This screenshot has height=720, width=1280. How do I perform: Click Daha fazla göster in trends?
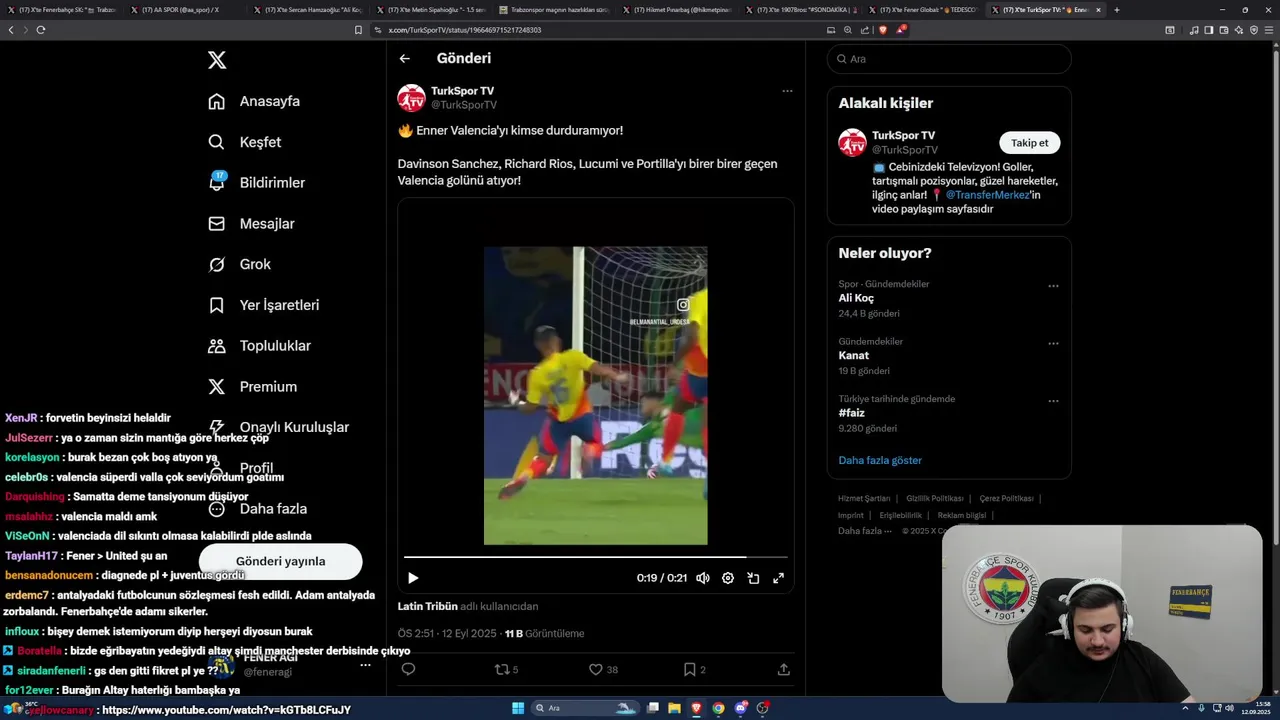tap(880, 460)
